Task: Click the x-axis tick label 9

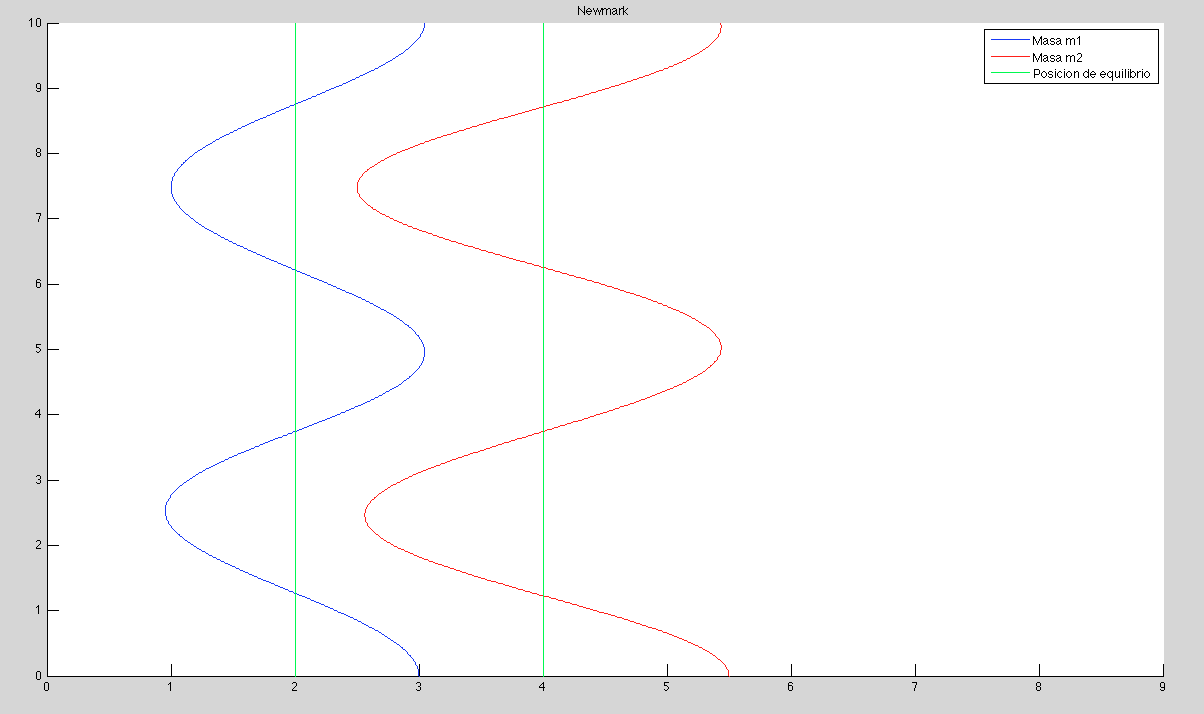Action: point(1162,688)
